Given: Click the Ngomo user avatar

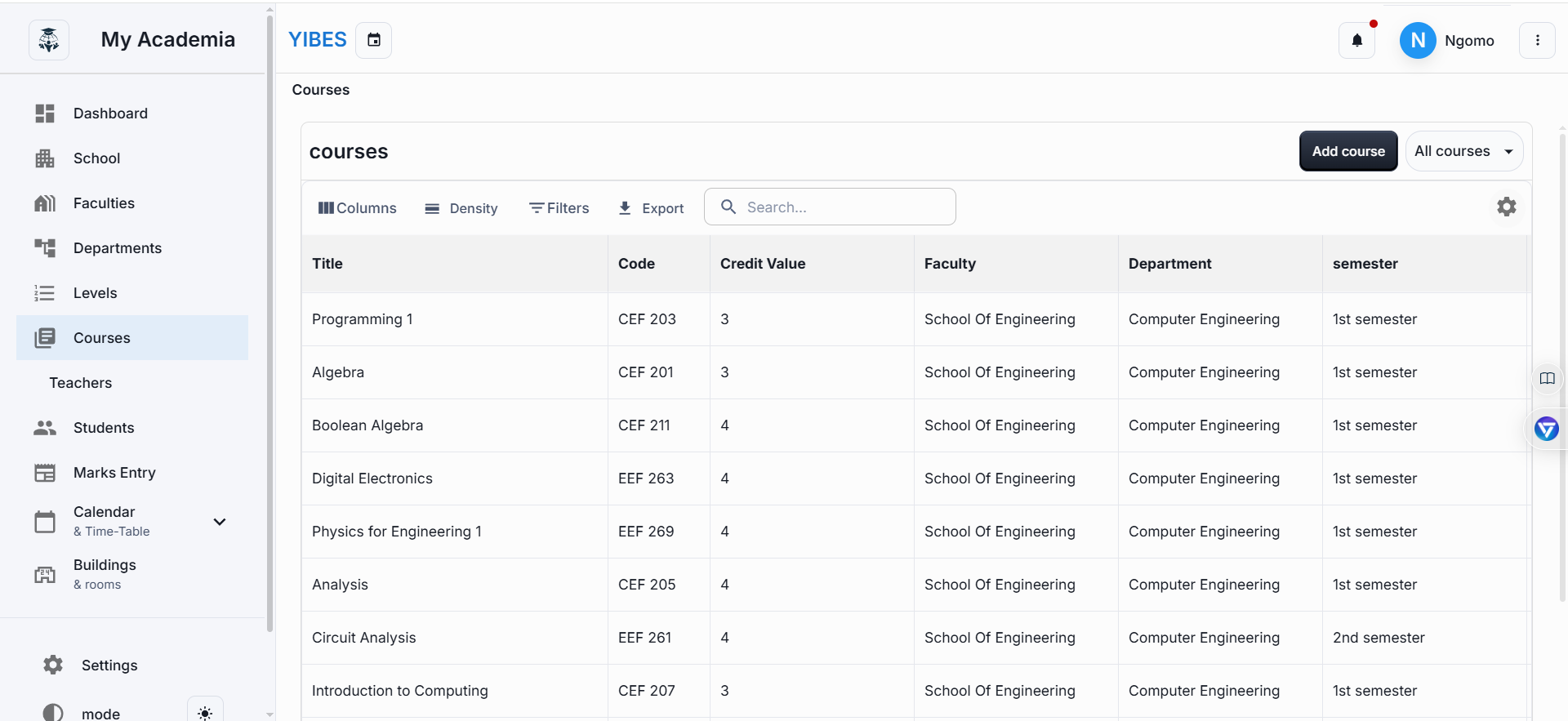Looking at the screenshot, I should tap(1418, 40).
